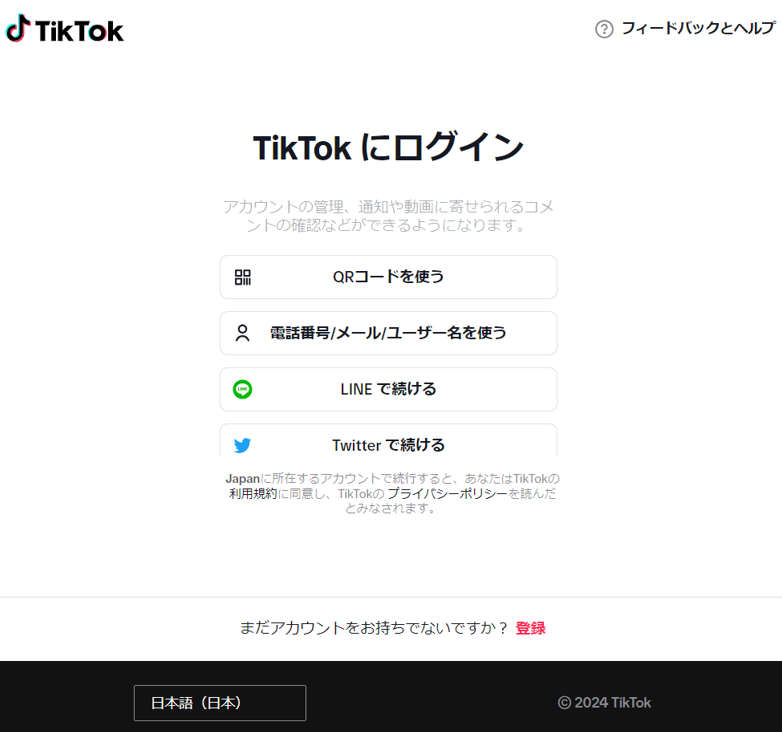This screenshot has height=732, width=782.
Task: Click まだアカウントをお持ちでないですか text
Action: click(x=374, y=628)
